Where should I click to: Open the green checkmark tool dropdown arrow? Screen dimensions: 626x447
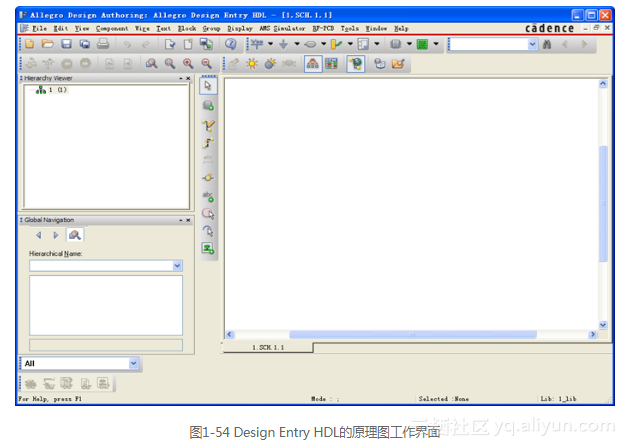(350, 44)
